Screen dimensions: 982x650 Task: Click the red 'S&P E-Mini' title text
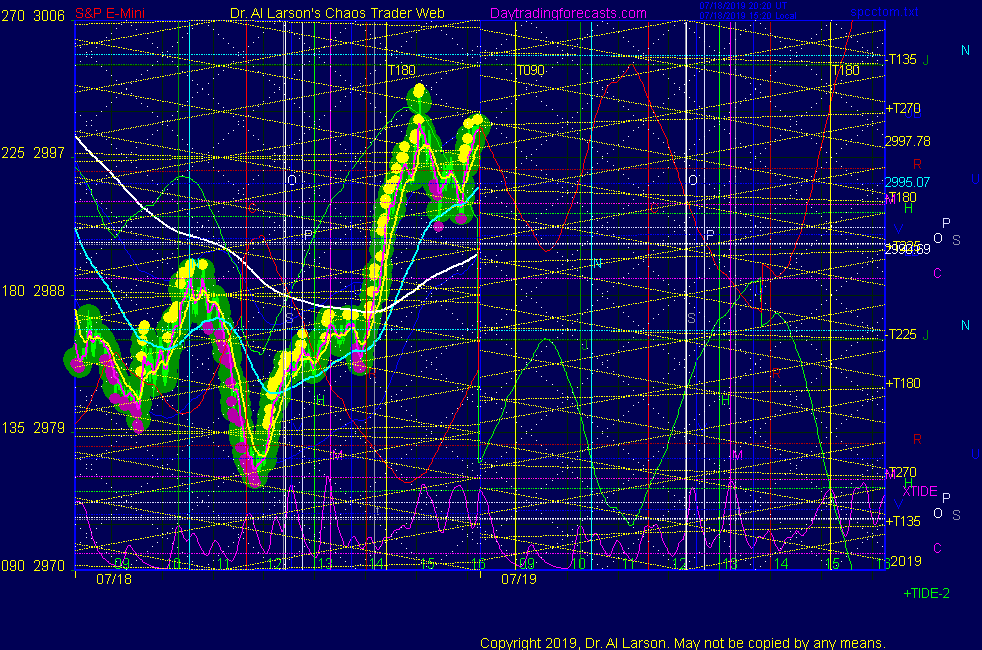[110, 13]
